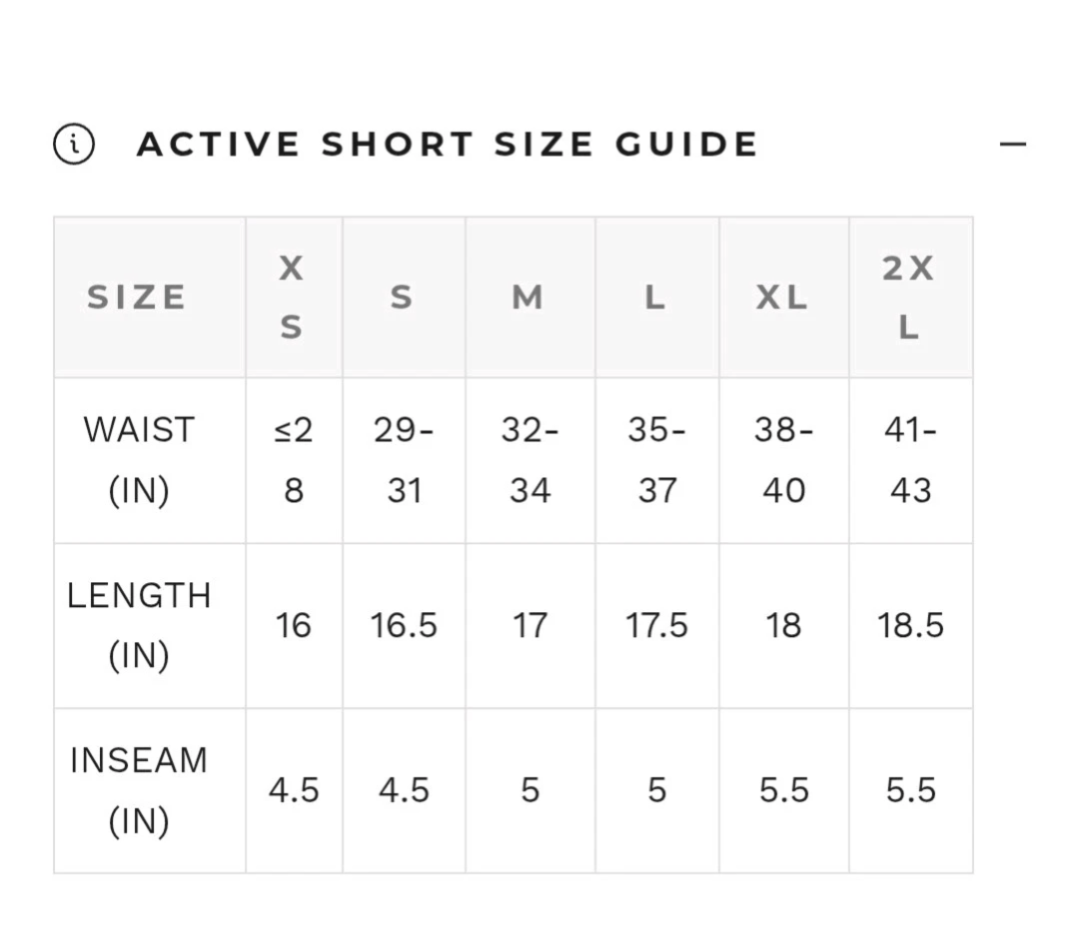Click the 38-40 waist cell
1079x949 pixels.
[784, 460]
